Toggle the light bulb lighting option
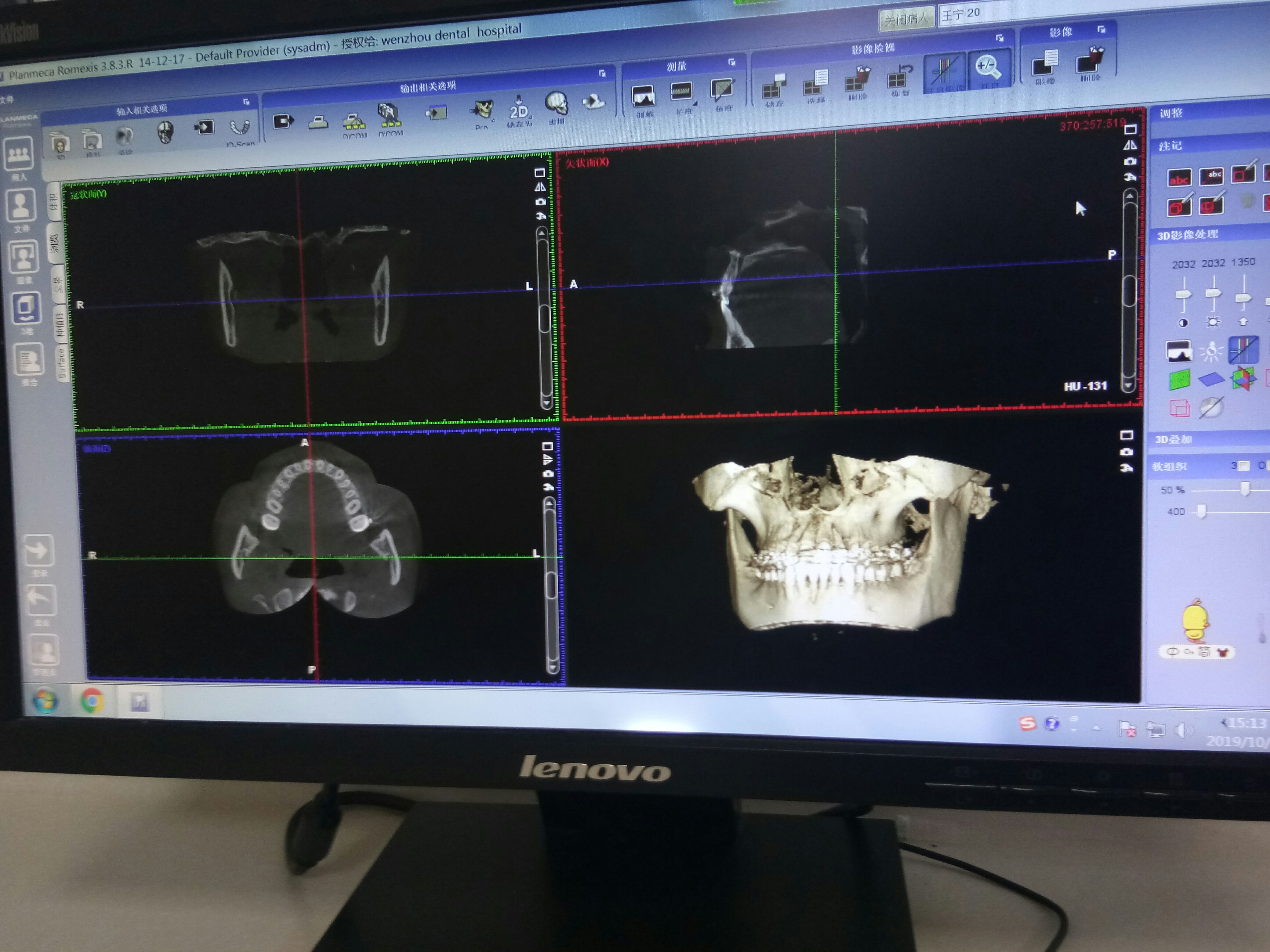The width and height of the screenshot is (1270, 952). pos(1211,352)
